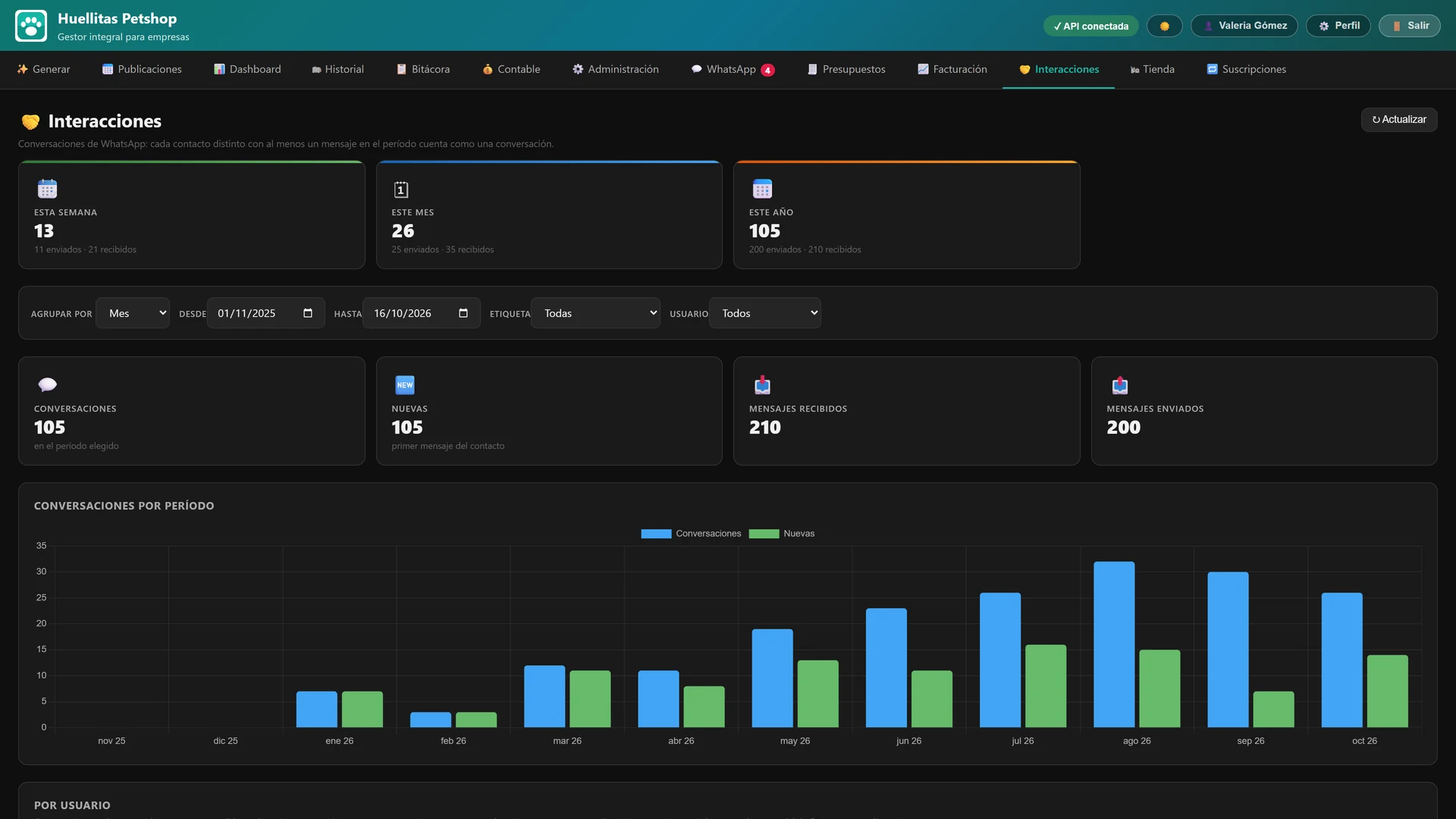Open the Publicaciones tab
Image resolution: width=1456 pixels, height=819 pixels.
[142, 69]
